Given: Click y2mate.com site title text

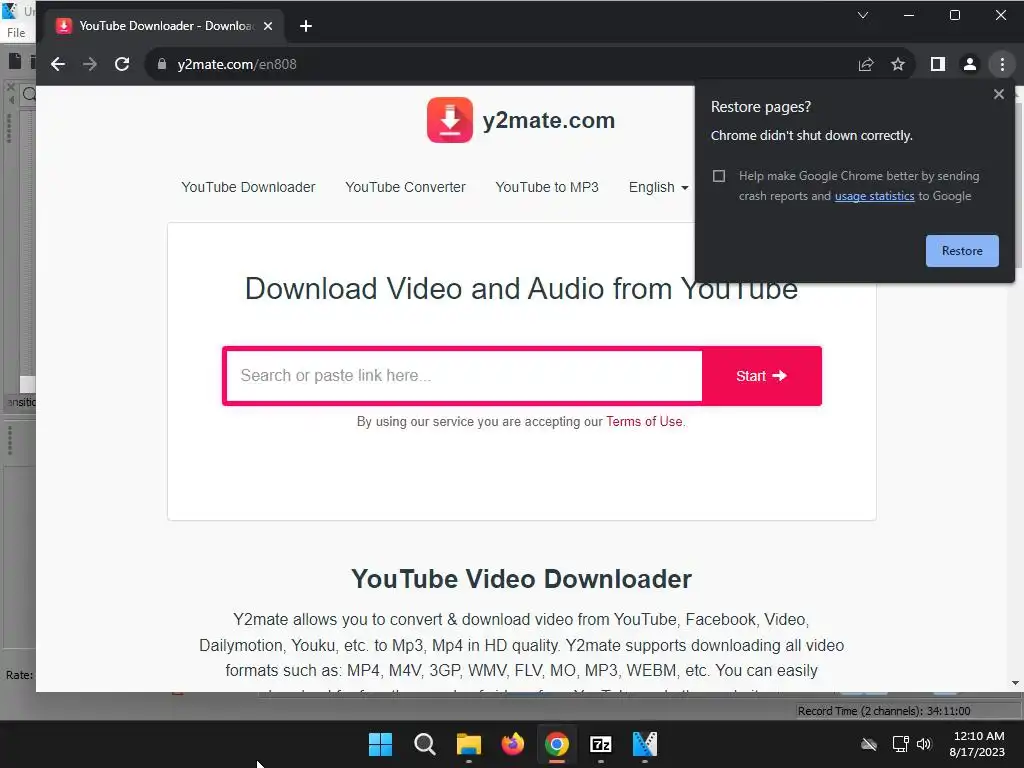Looking at the screenshot, I should point(549,121).
